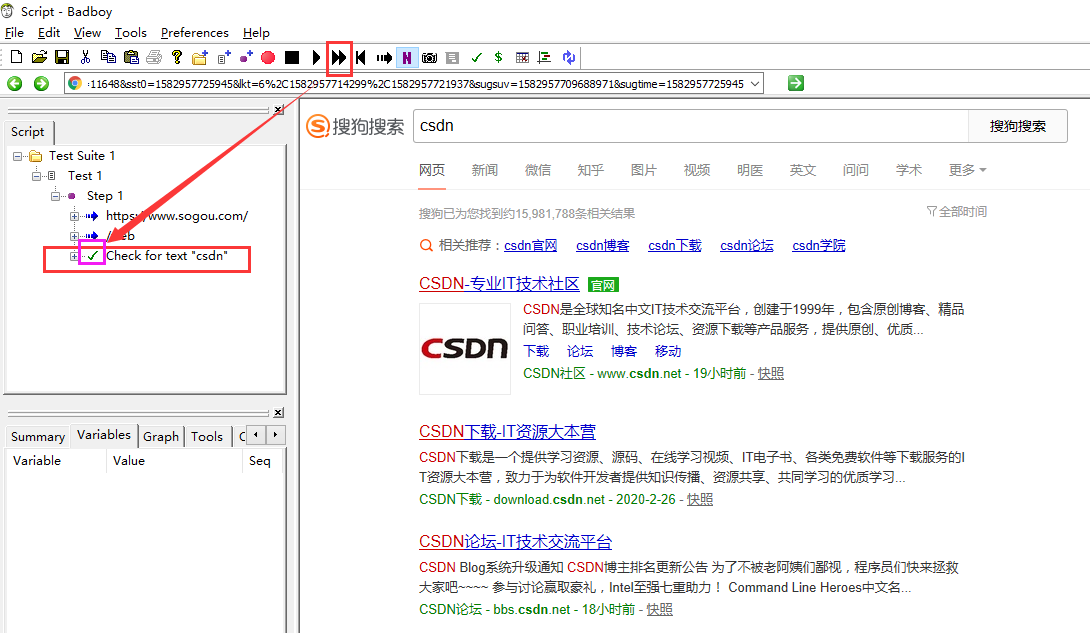The width and height of the screenshot is (1090, 633).
Task: Add a new Test with the page-plus icon
Action: 223,58
